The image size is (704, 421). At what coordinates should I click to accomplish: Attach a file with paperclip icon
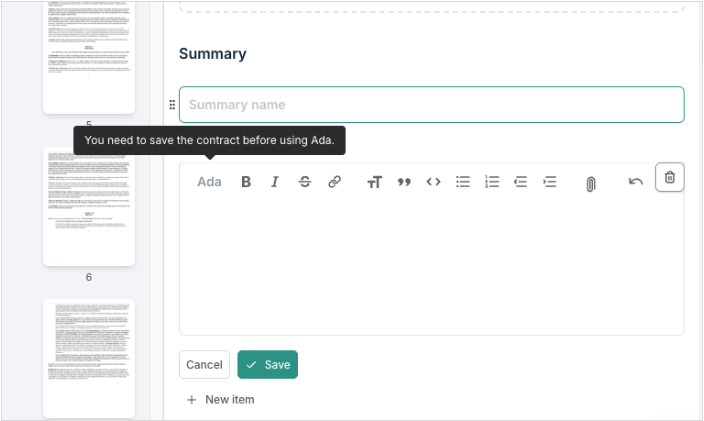(591, 183)
